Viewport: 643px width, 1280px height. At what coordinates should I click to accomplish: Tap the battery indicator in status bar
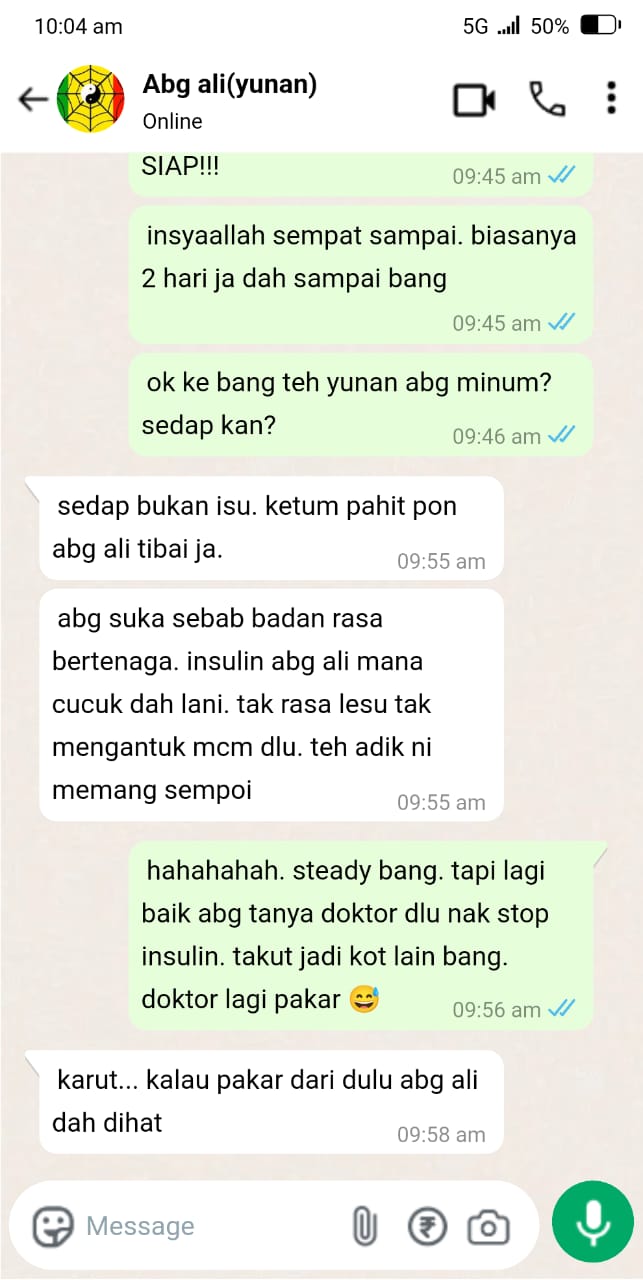pos(600,25)
